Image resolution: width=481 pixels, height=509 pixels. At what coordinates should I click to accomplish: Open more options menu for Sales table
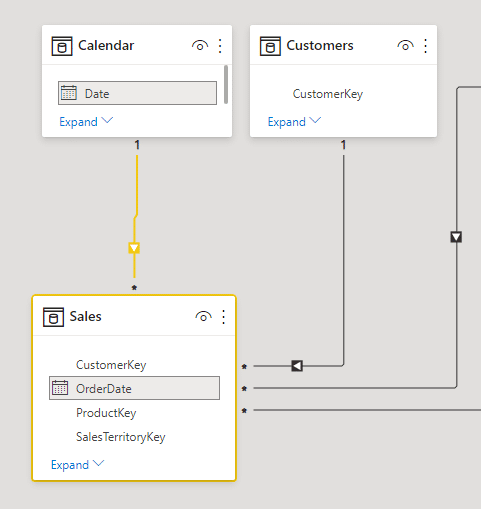[224, 317]
